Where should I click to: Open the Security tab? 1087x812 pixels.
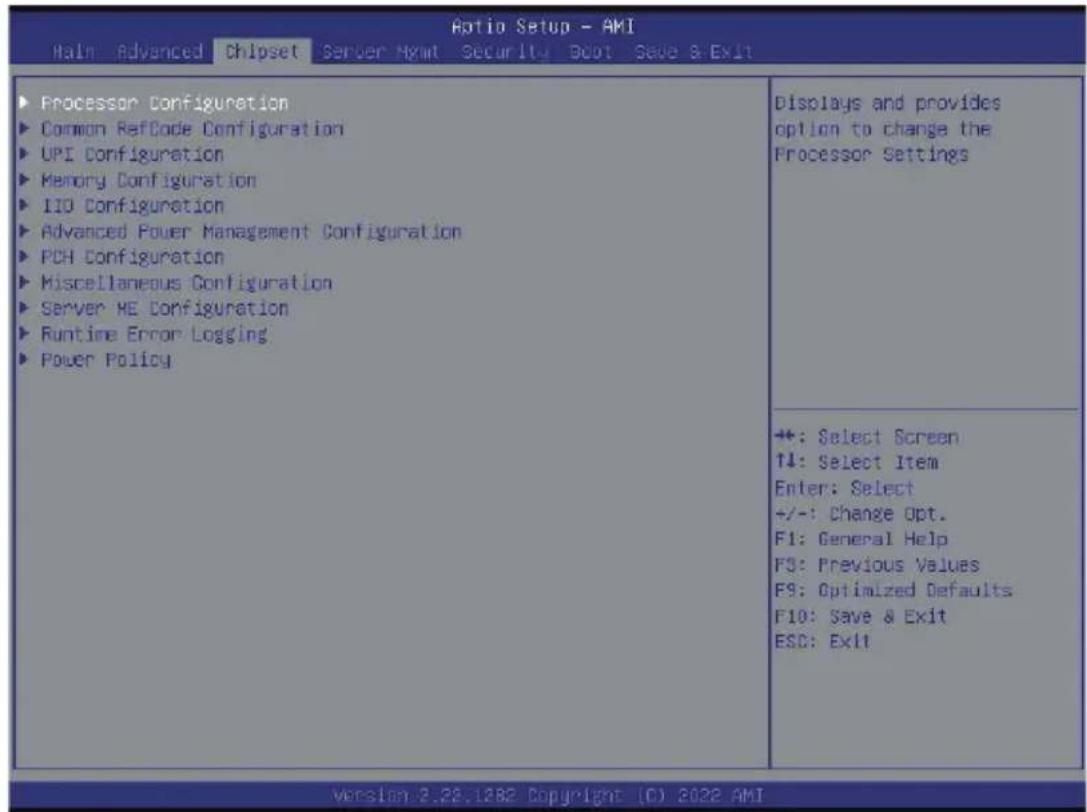click(x=505, y=52)
